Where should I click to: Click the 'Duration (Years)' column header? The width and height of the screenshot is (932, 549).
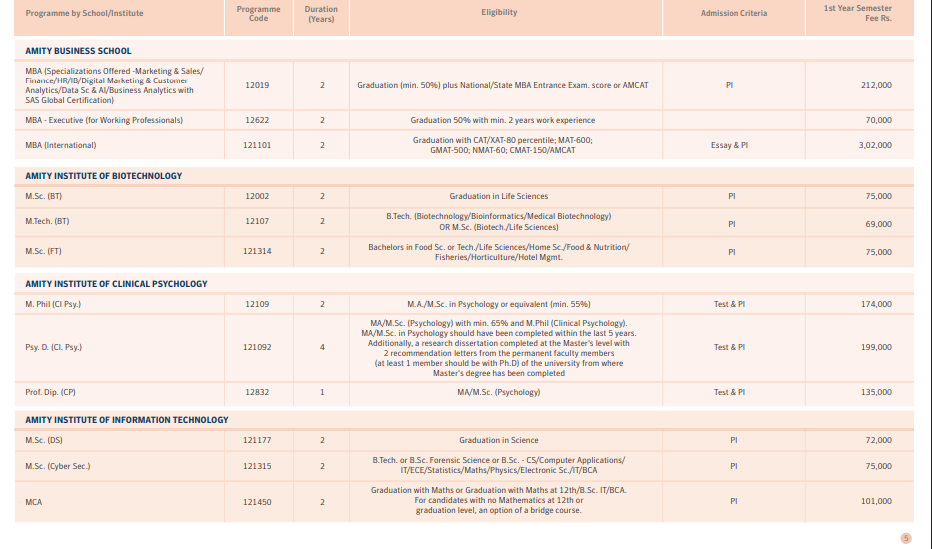[321, 14]
